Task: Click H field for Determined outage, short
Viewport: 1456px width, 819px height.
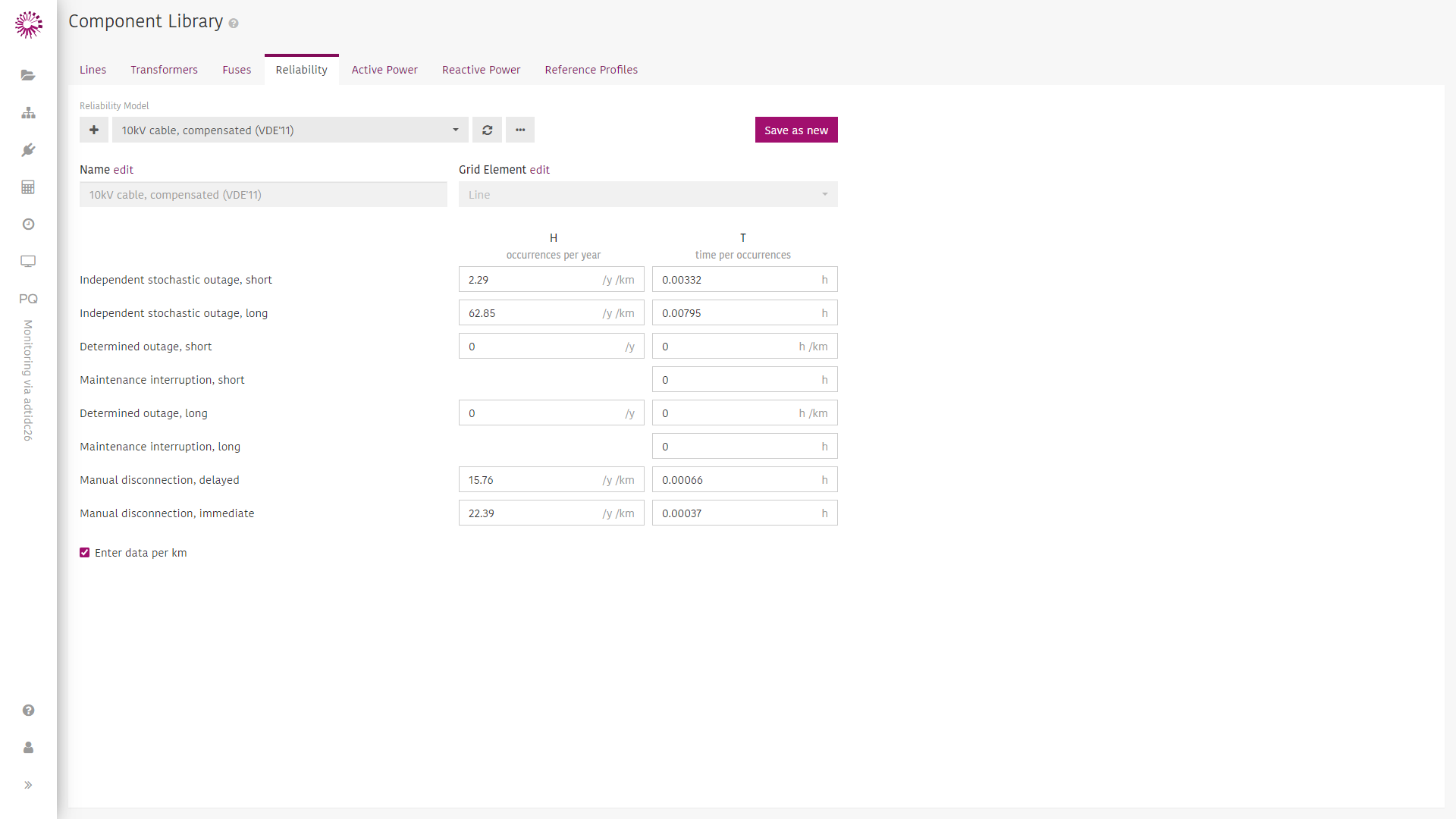Action: tap(551, 346)
